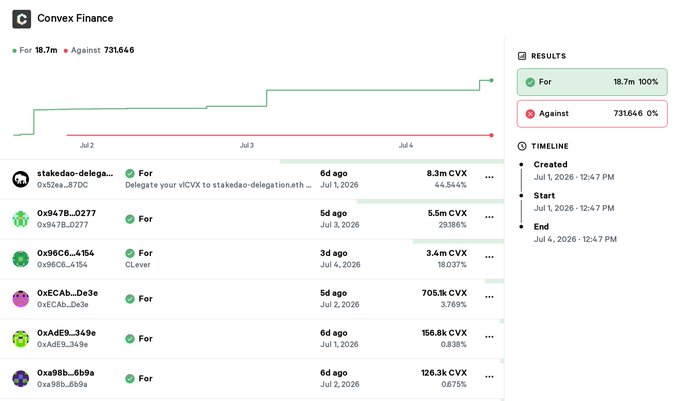The image size is (680, 401).
Task: Click the 5.5m CVX voting power
Action: coord(447,213)
